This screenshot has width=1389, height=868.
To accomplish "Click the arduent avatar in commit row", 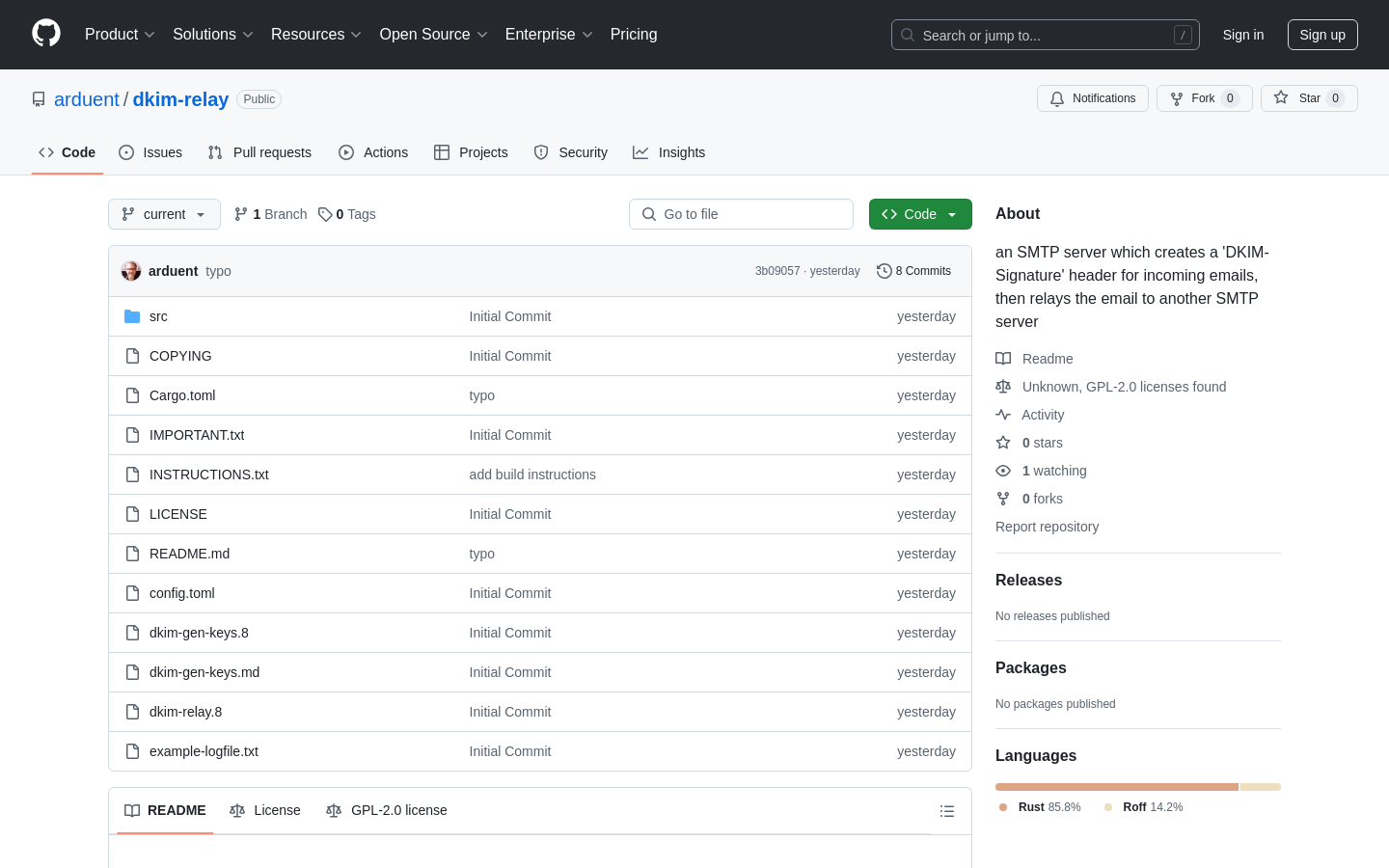I will coord(131,271).
